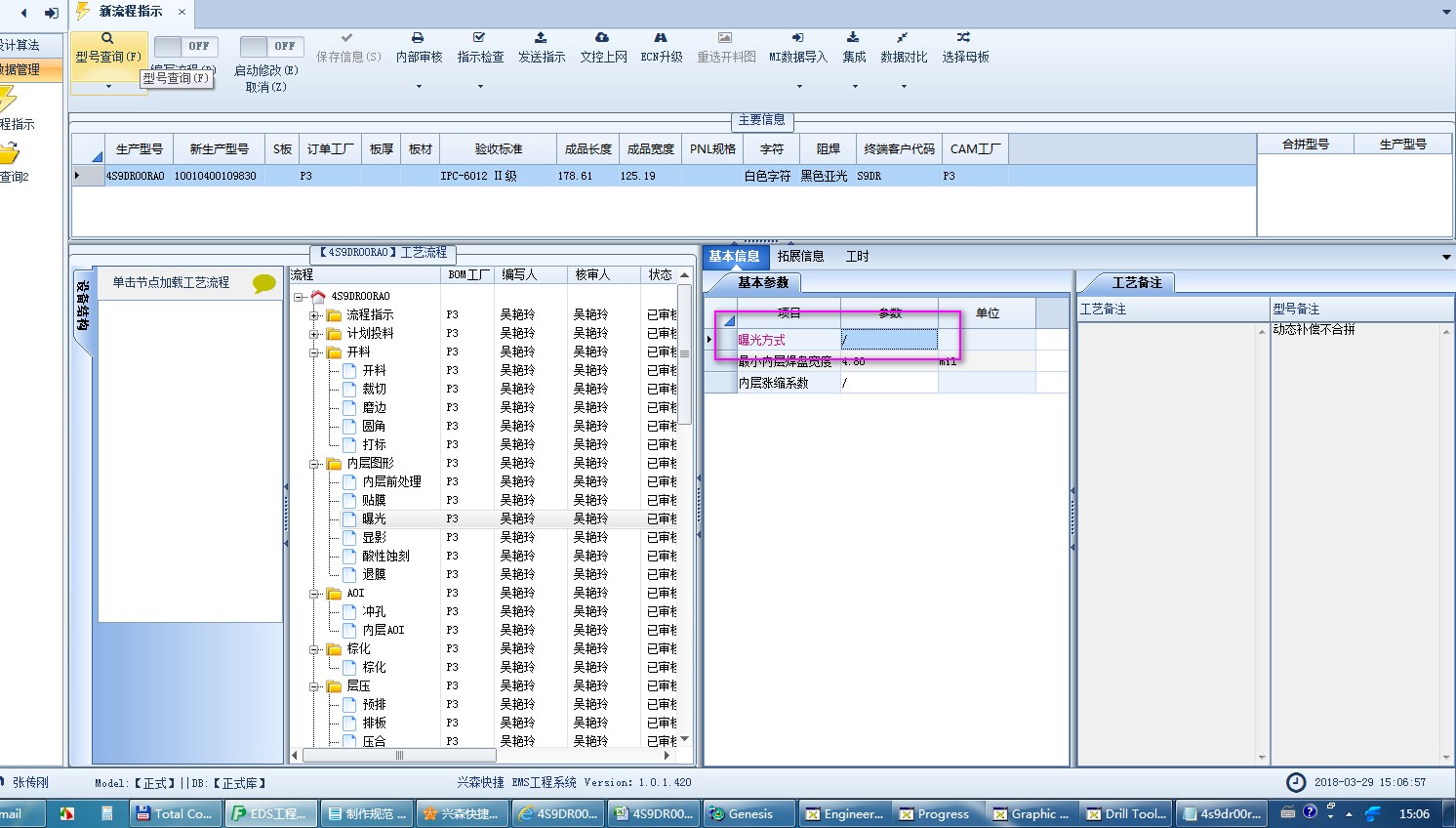Viewport: 1456px width, 828px height.
Task: Click the 曝光方式 parameter input cell
Action: [x=889, y=340]
